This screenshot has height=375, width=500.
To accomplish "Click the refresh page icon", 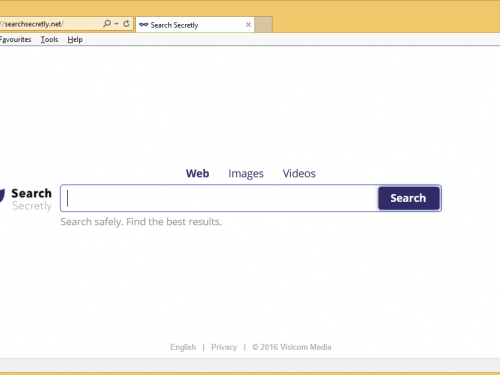I will click(126, 24).
